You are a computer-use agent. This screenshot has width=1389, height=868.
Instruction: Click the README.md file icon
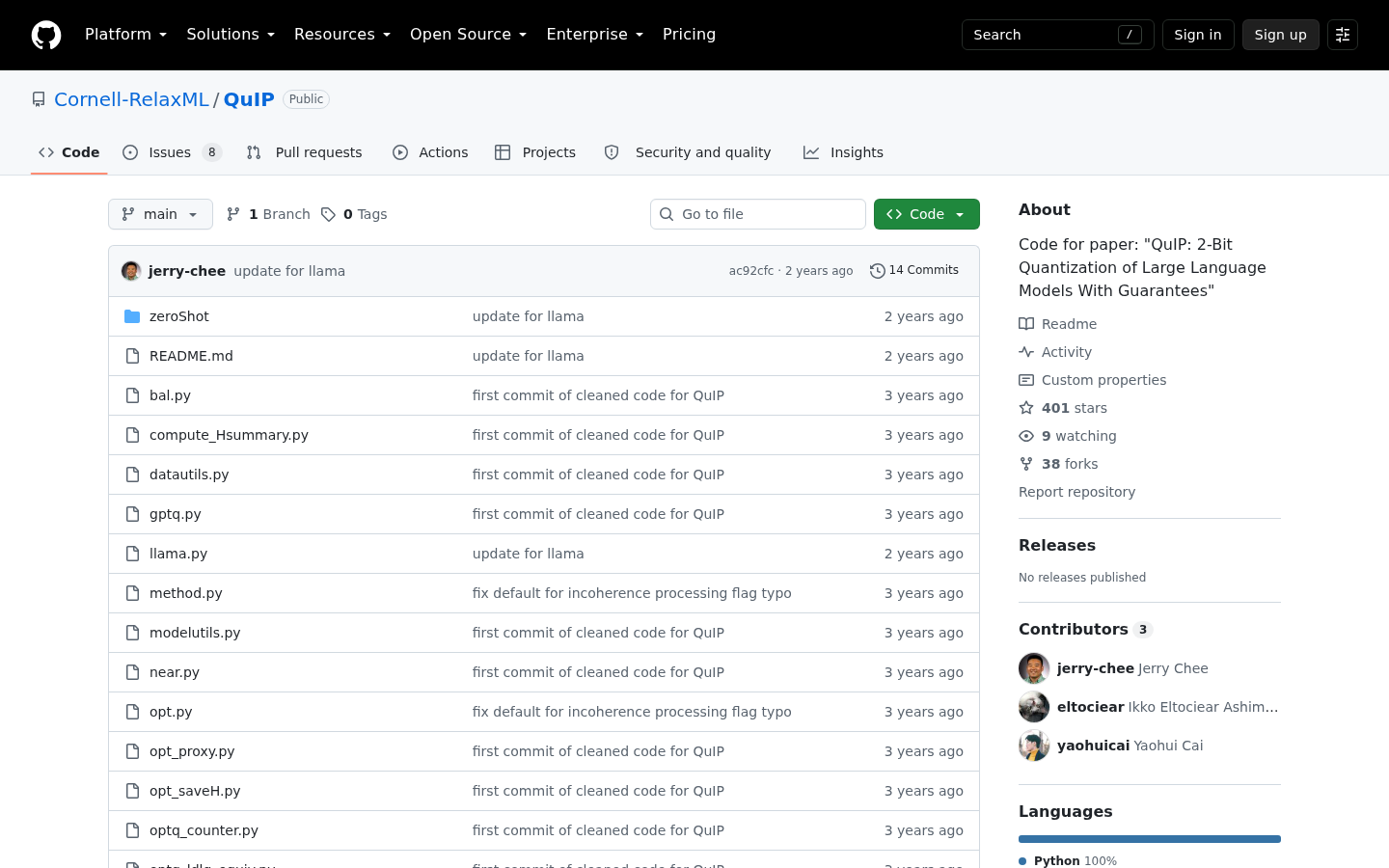point(132,356)
